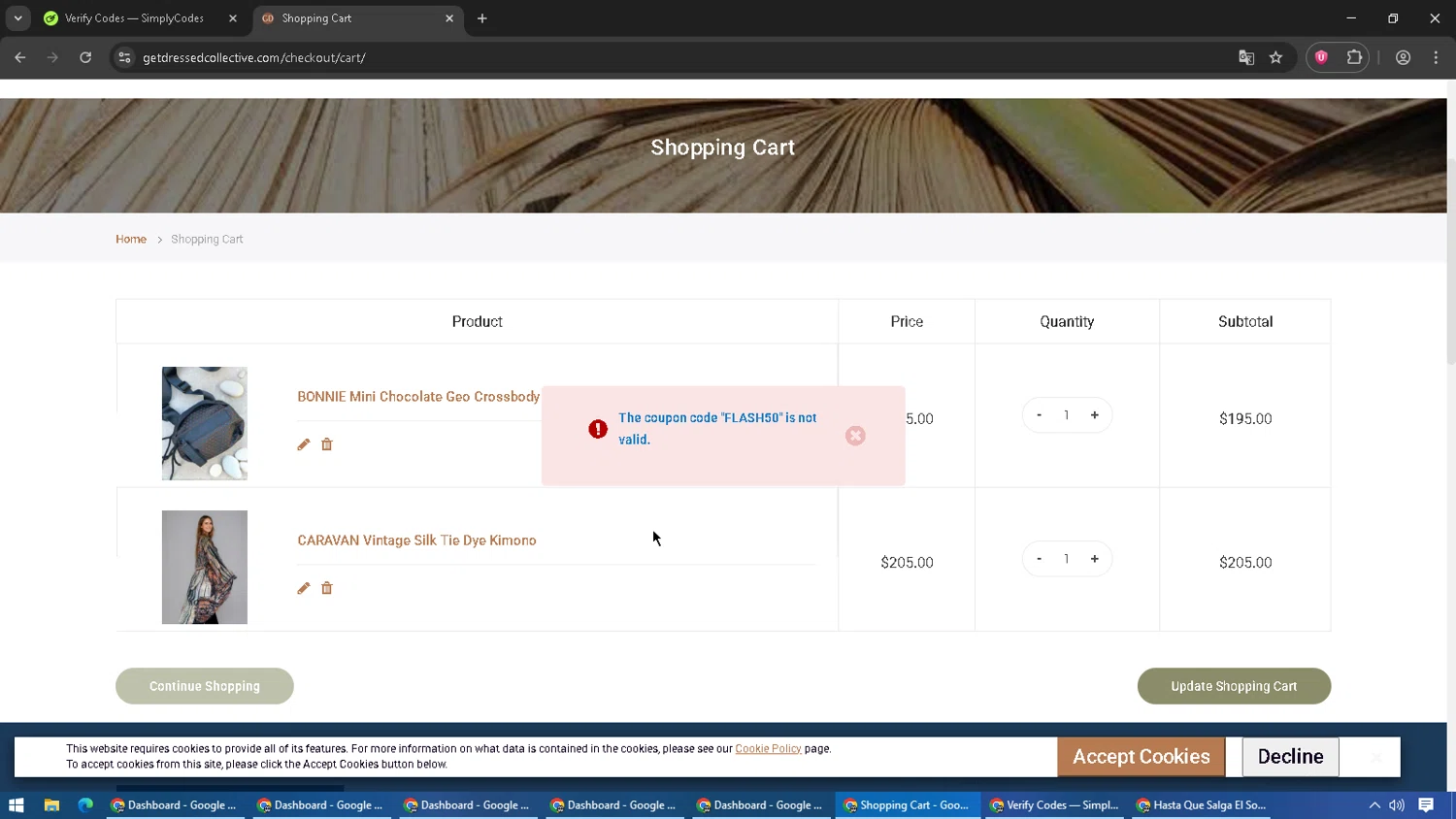Viewport: 1456px width, 819px height.
Task: Open the Windows Start menu
Action: 17,805
